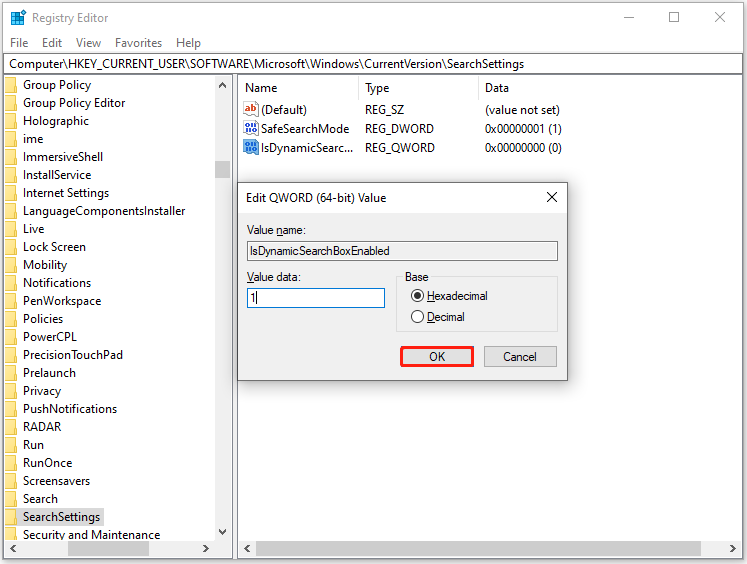Open the Favorites menu
747x564 pixels.
point(139,43)
